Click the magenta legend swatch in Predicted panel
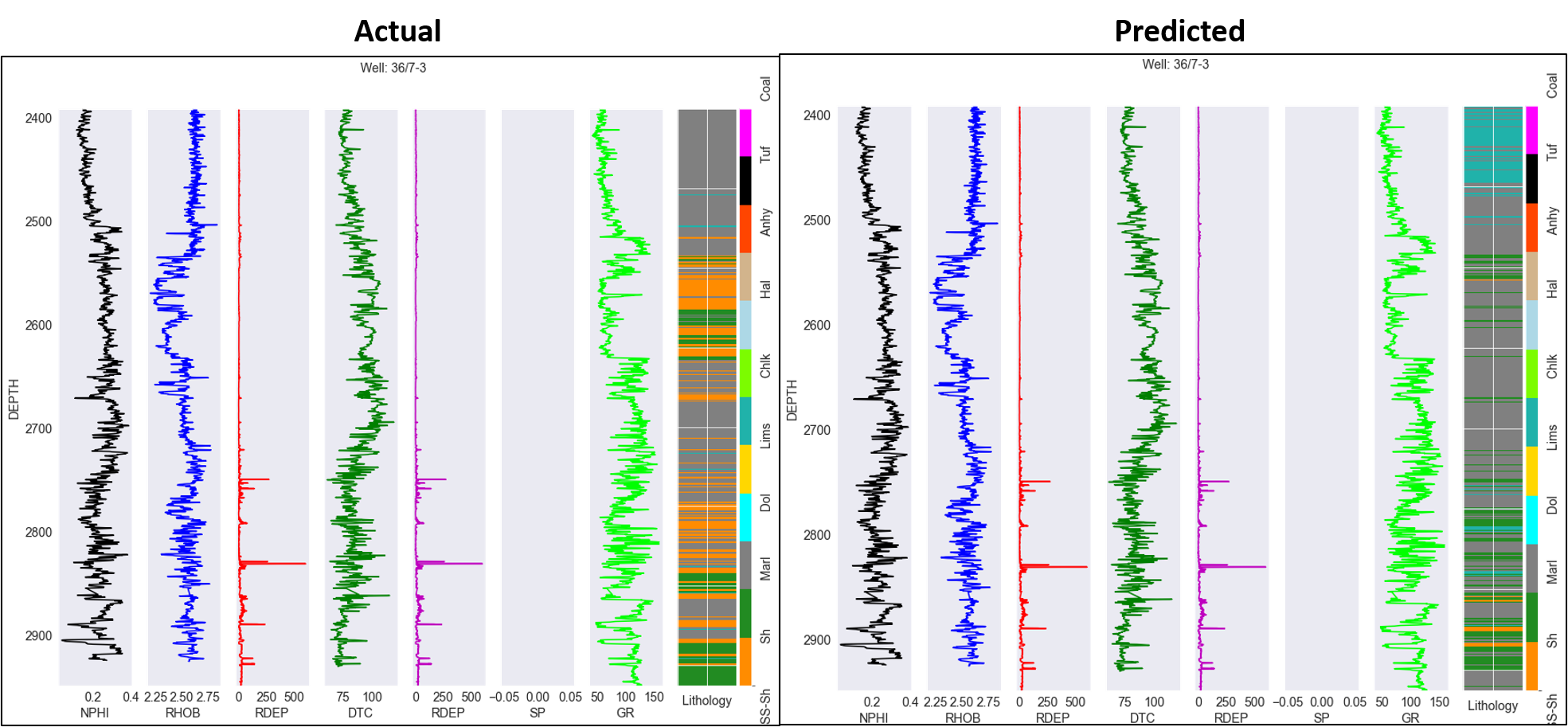The width and height of the screenshot is (1568, 727). click(x=1531, y=131)
